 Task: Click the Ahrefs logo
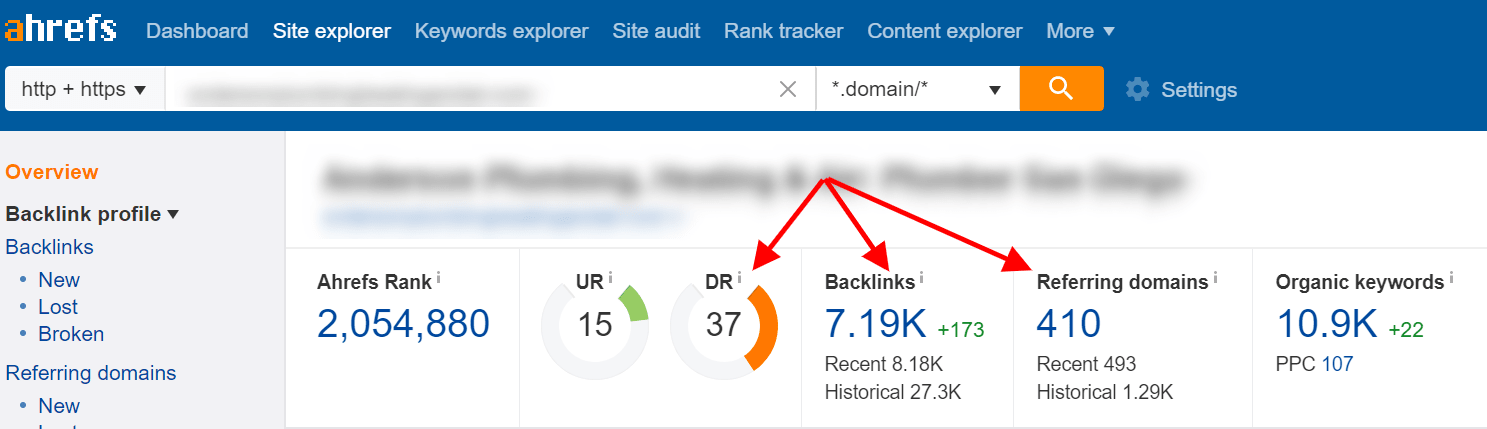point(61,29)
